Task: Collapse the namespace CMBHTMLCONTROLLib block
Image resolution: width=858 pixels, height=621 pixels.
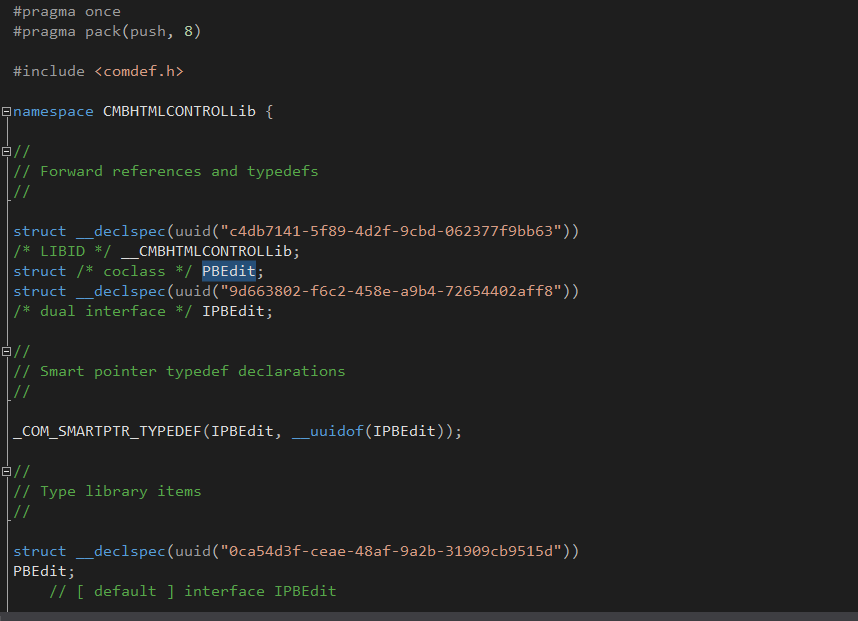Action: pyautogui.click(x=7, y=112)
